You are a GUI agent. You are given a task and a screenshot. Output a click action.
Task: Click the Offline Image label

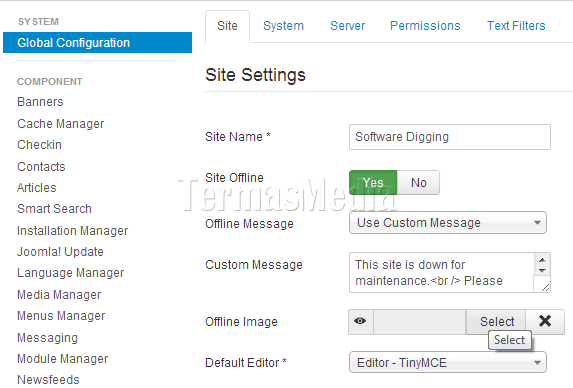[242, 322]
